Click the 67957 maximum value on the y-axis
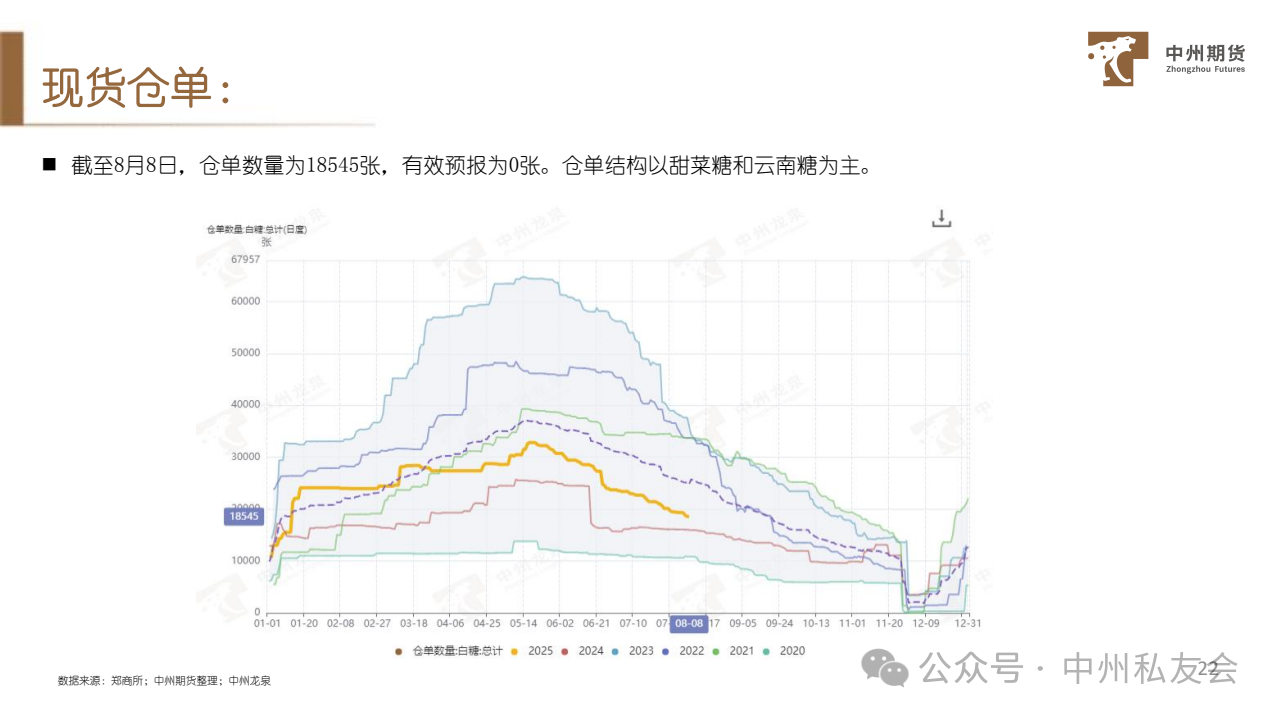 pos(245,259)
